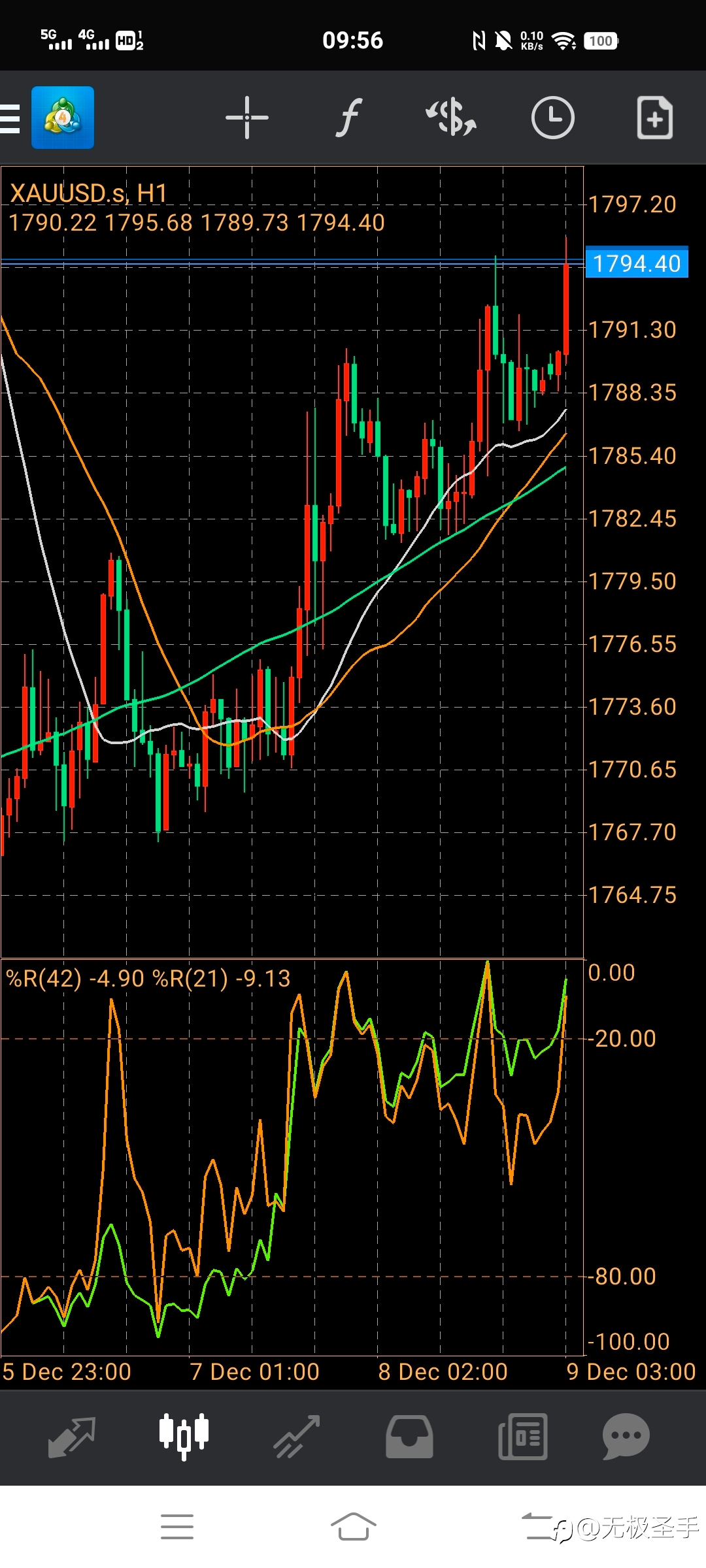Tap the status bar clock 09:56

pos(353,41)
